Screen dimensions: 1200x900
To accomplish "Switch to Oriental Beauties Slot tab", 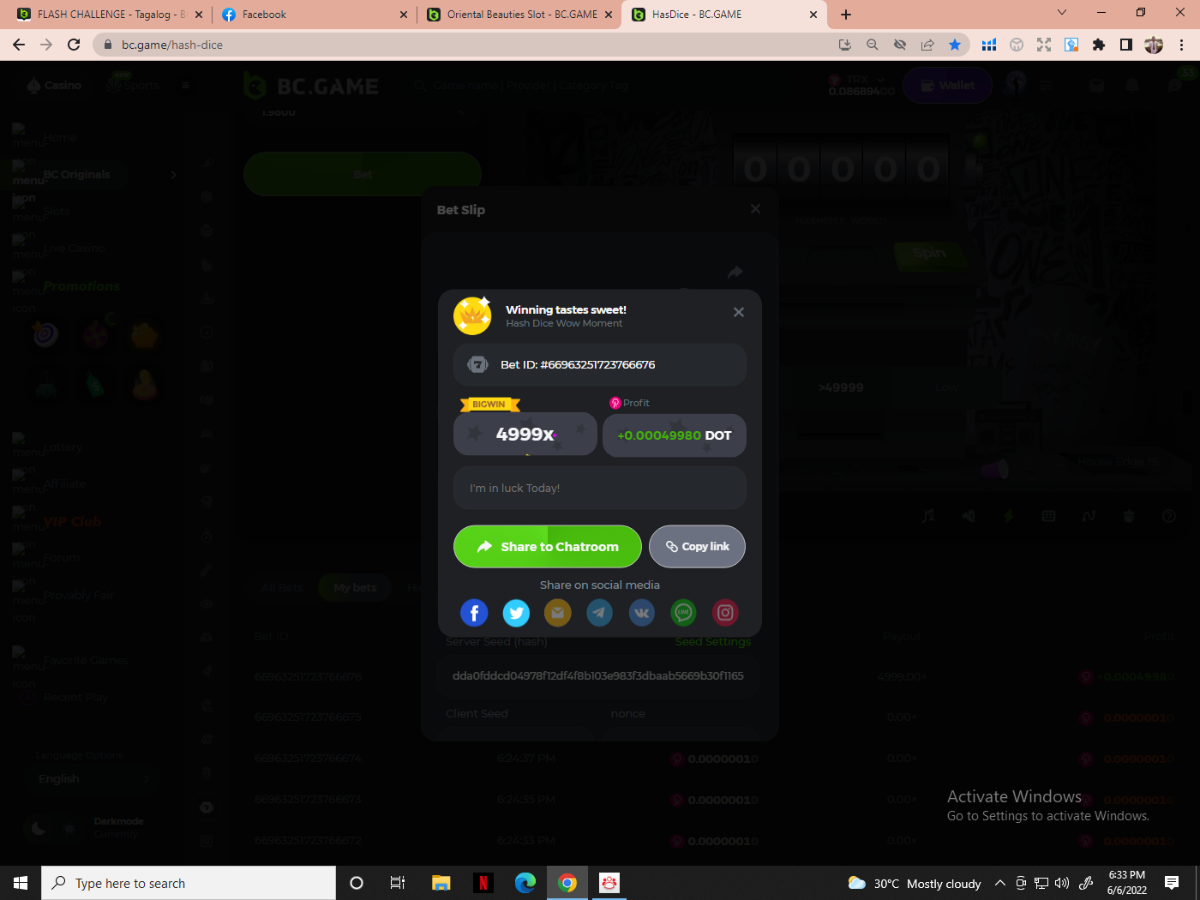I will (x=518, y=15).
